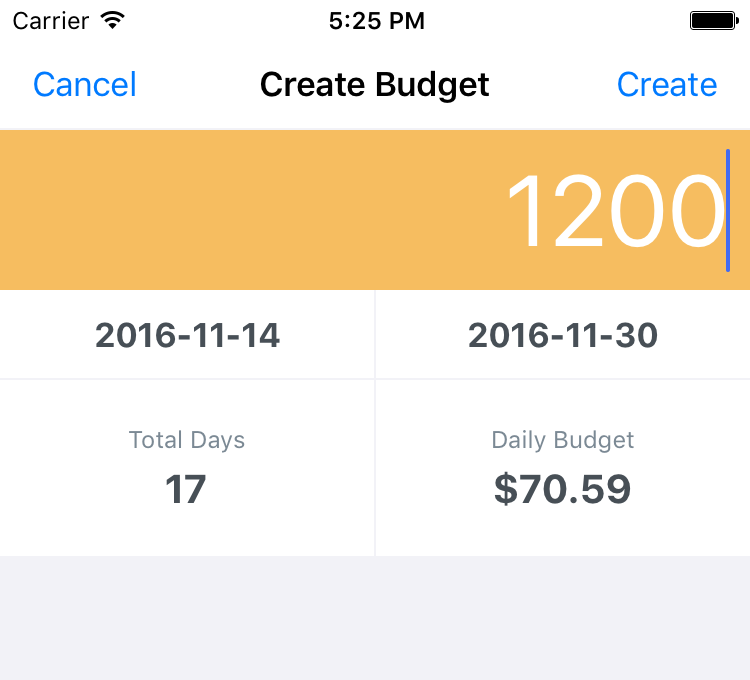Tap the battery icon in the status bar

tap(714, 20)
